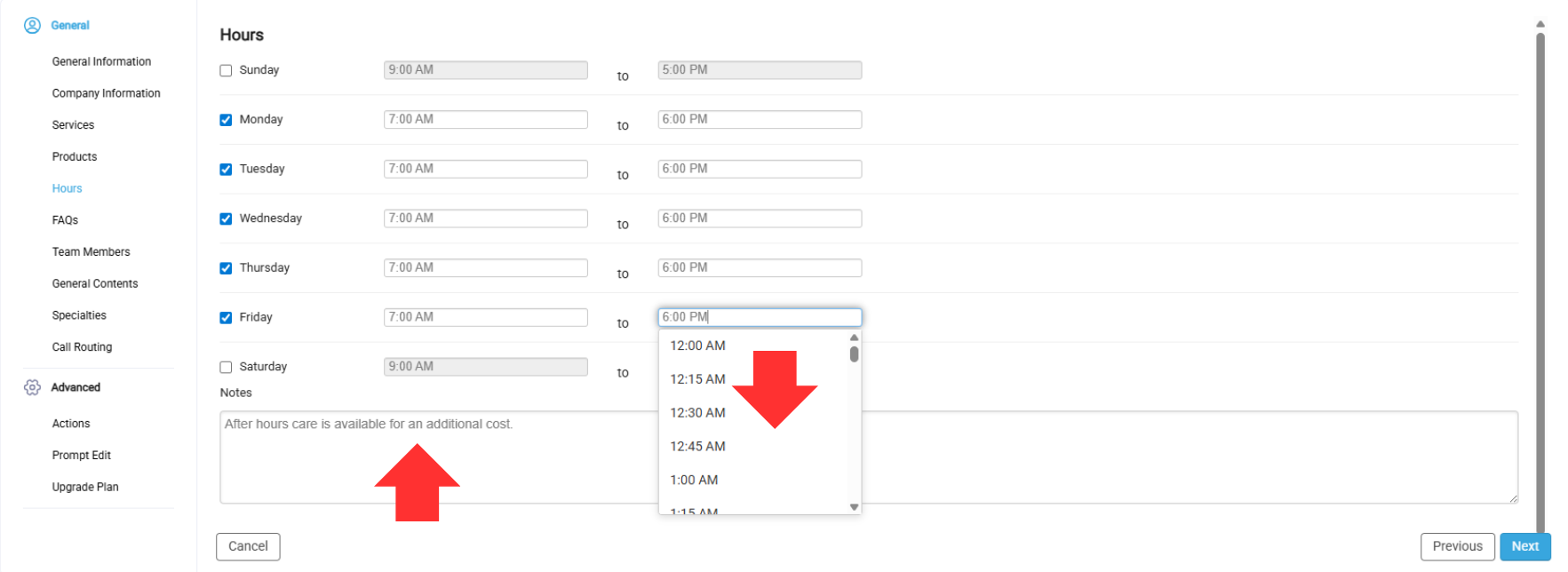This screenshot has width=1568, height=572.
Task: Open Monday opening time 7:00 AM field
Action: [x=485, y=119]
